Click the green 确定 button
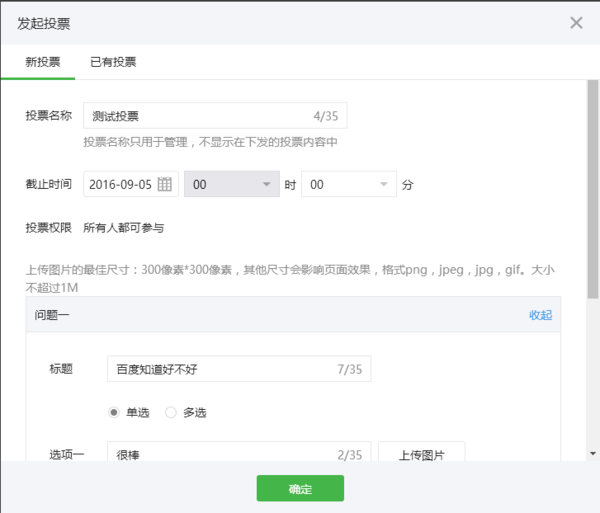Image resolution: width=600 pixels, height=513 pixels. pos(300,488)
